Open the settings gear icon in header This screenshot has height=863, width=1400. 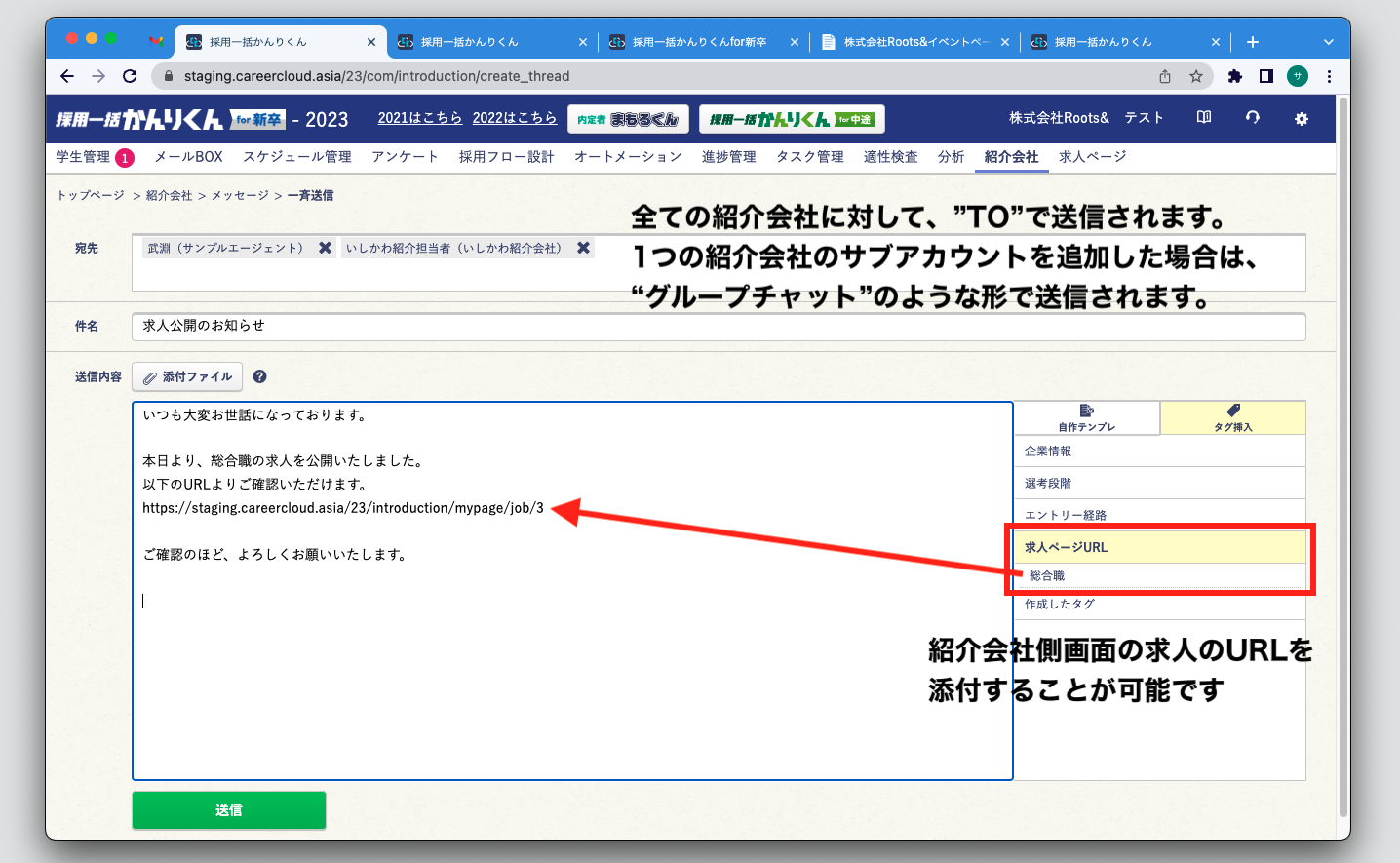[1301, 119]
